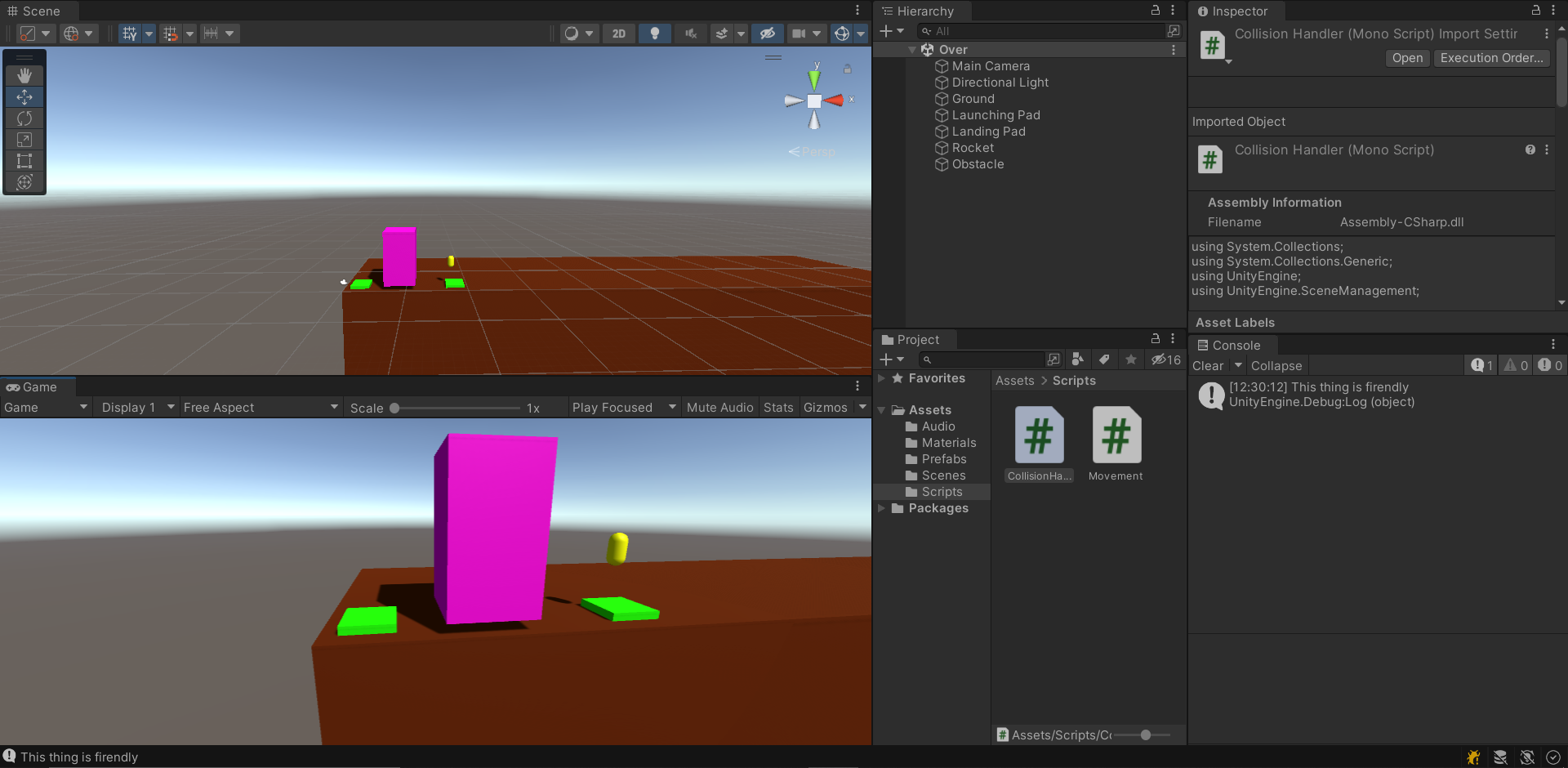Viewport: 1568px width, 768px height.
Task: Open shading draw mode dropdown
Action: (x=579, y=33)
